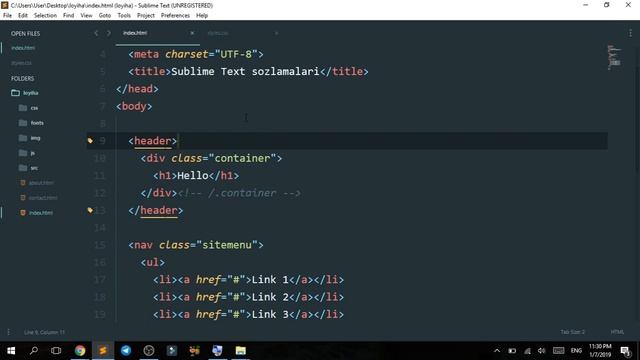Click the "Link 3" anchor text in code

coord(270,314)
